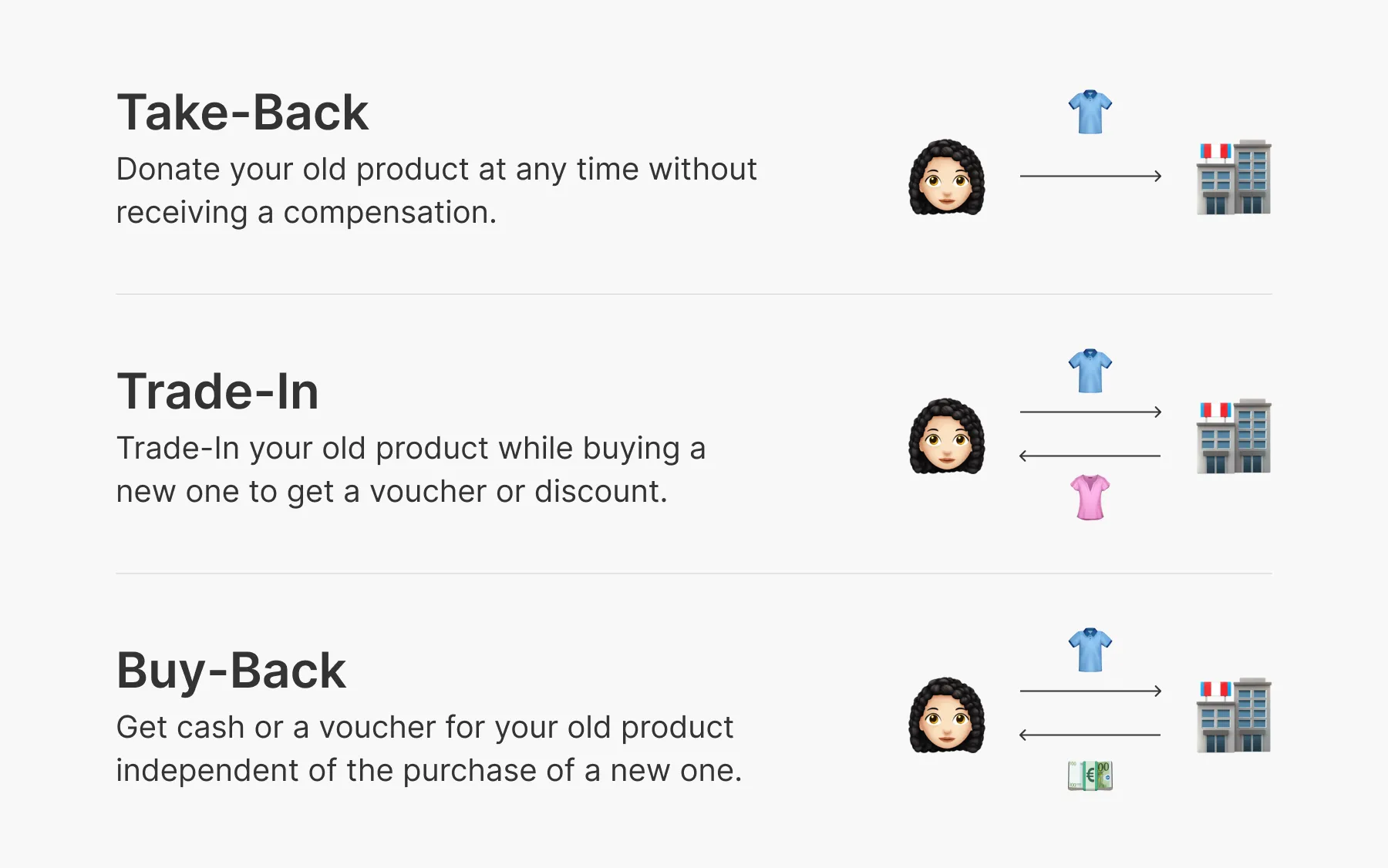Click the Take-Back heading

click(x=243, y=113)
